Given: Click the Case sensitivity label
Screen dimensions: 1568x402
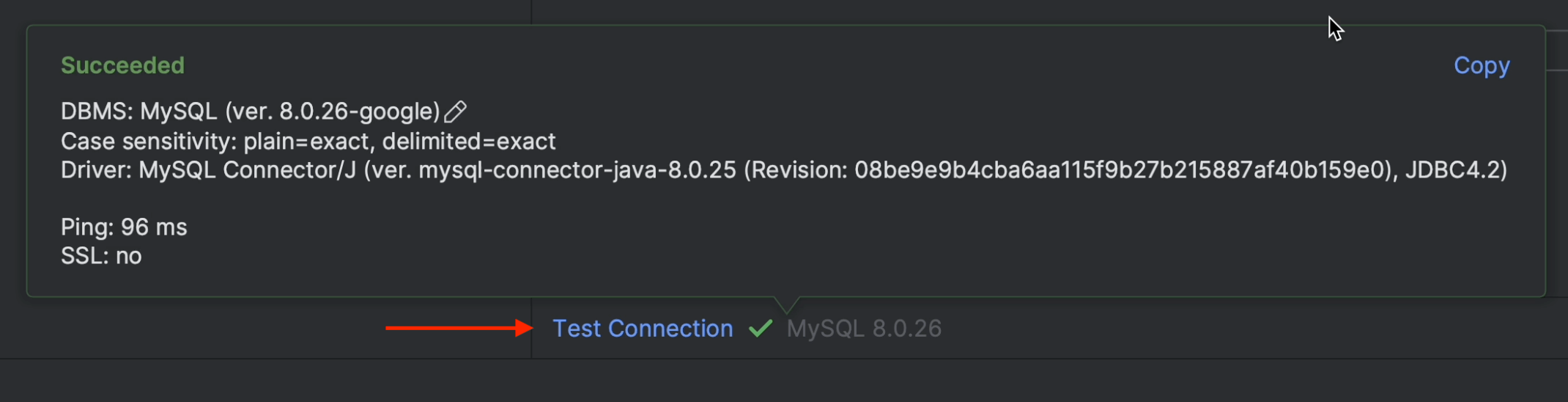Looking at the screenshot, I should coord(148,141).
